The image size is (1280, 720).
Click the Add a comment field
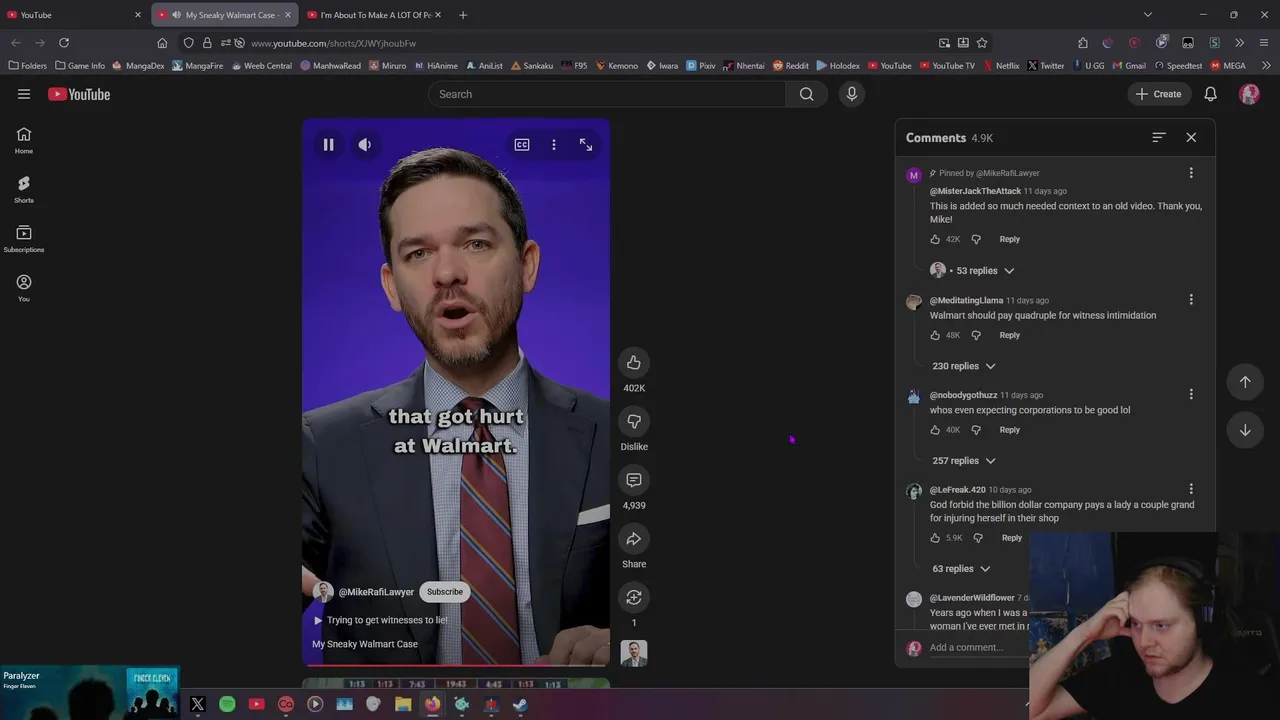pos(978,648)
